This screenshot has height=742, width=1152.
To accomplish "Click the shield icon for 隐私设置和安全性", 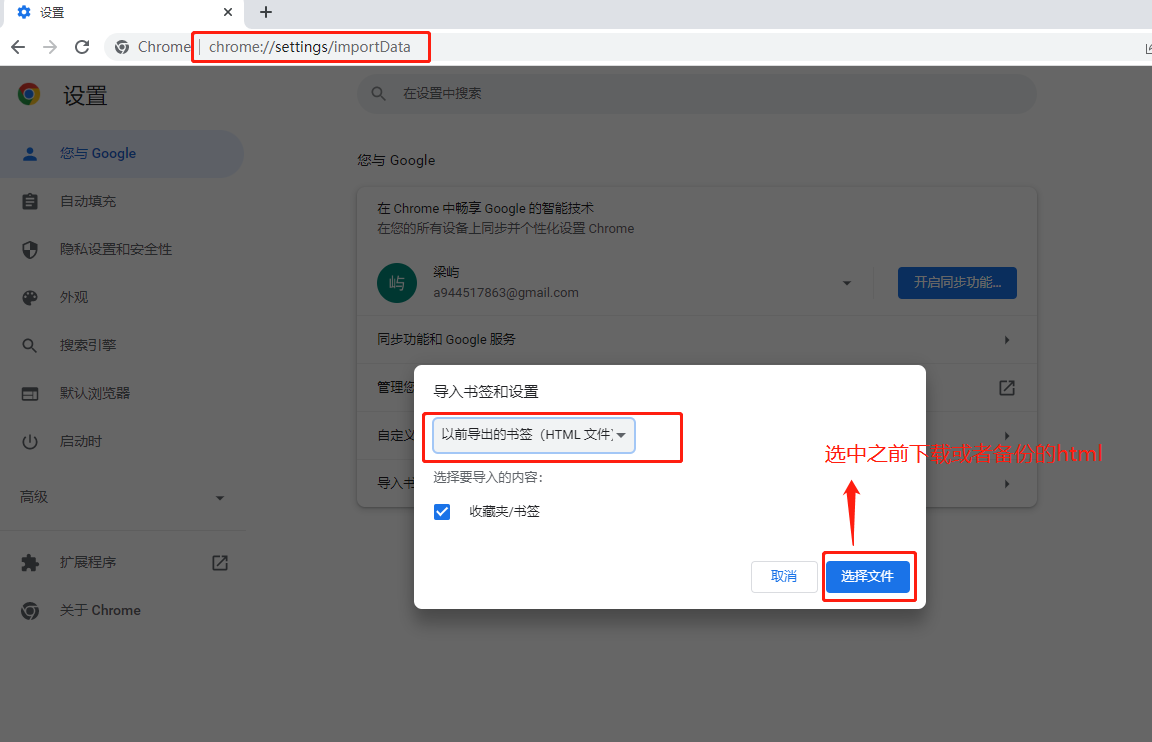I will coord(30,250).
